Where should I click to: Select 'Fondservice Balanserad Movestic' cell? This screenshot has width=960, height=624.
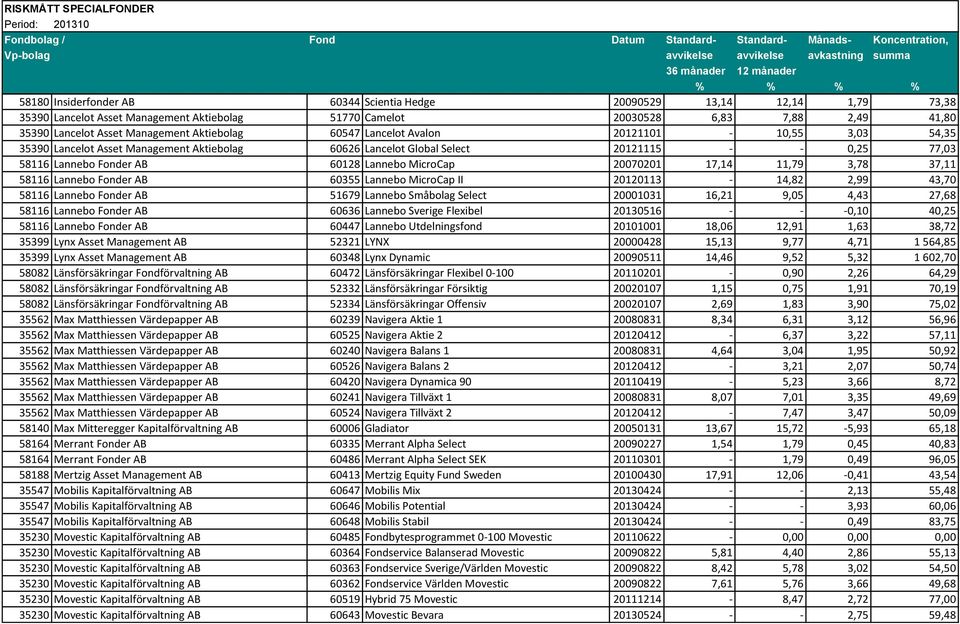pos(486,553)
